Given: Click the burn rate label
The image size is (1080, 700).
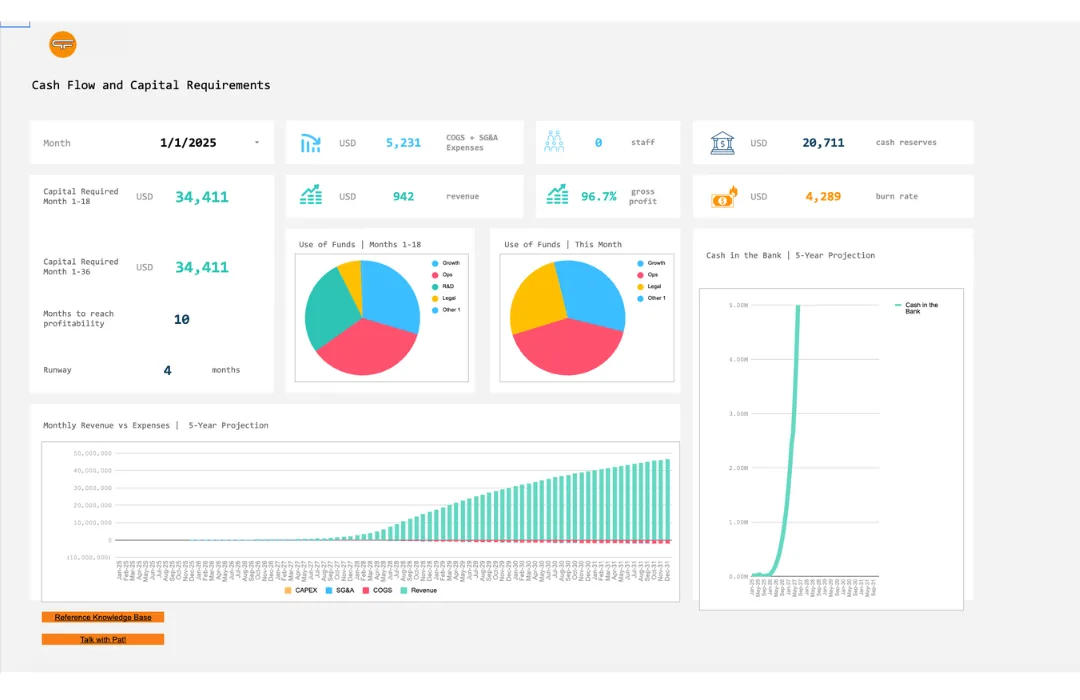Looking at the screenshot, I should pyautogui.click(x=896, y=196).
